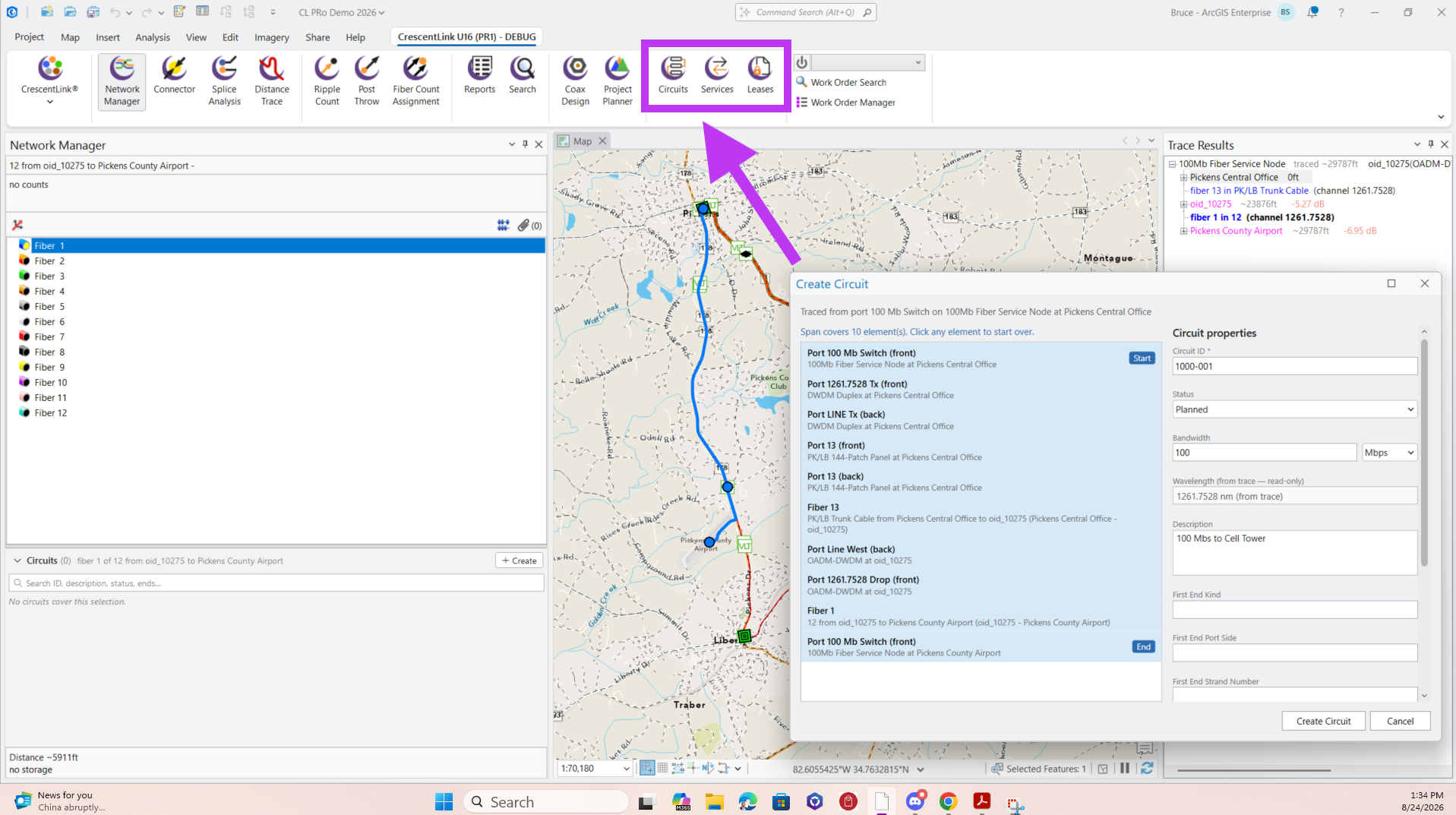1456x815 pixels.
Task: Toggle the work order power button
Action: coord(802,62)
